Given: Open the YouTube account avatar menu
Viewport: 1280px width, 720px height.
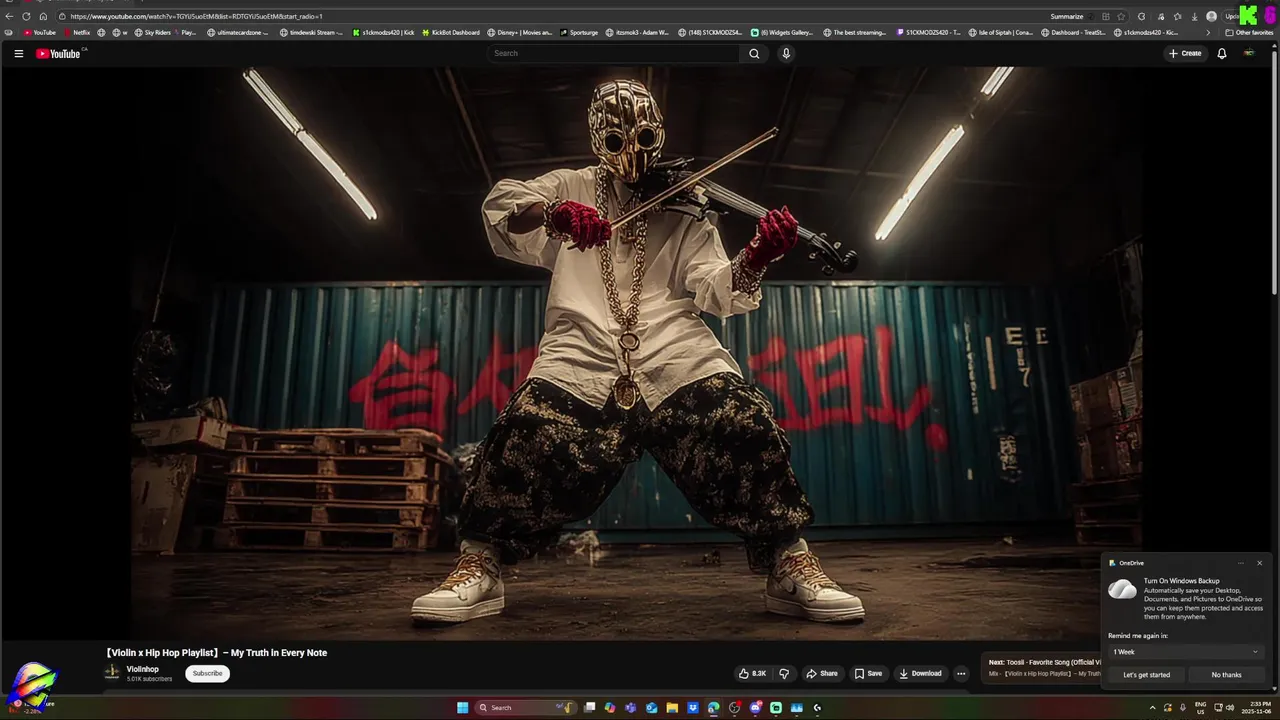Looking at the screenshot, I should tap(1249, 53).
